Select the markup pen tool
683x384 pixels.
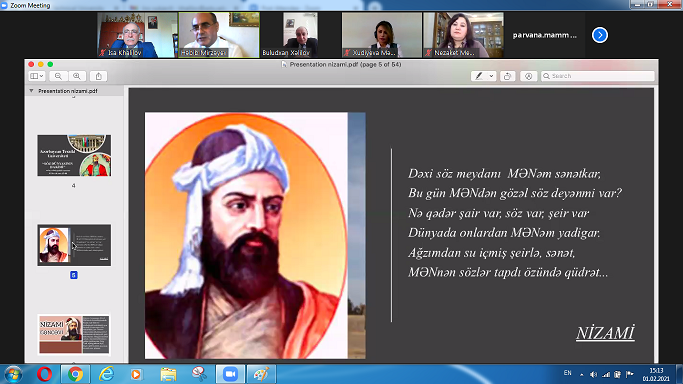pyautogui.click(x=479, y=76)
